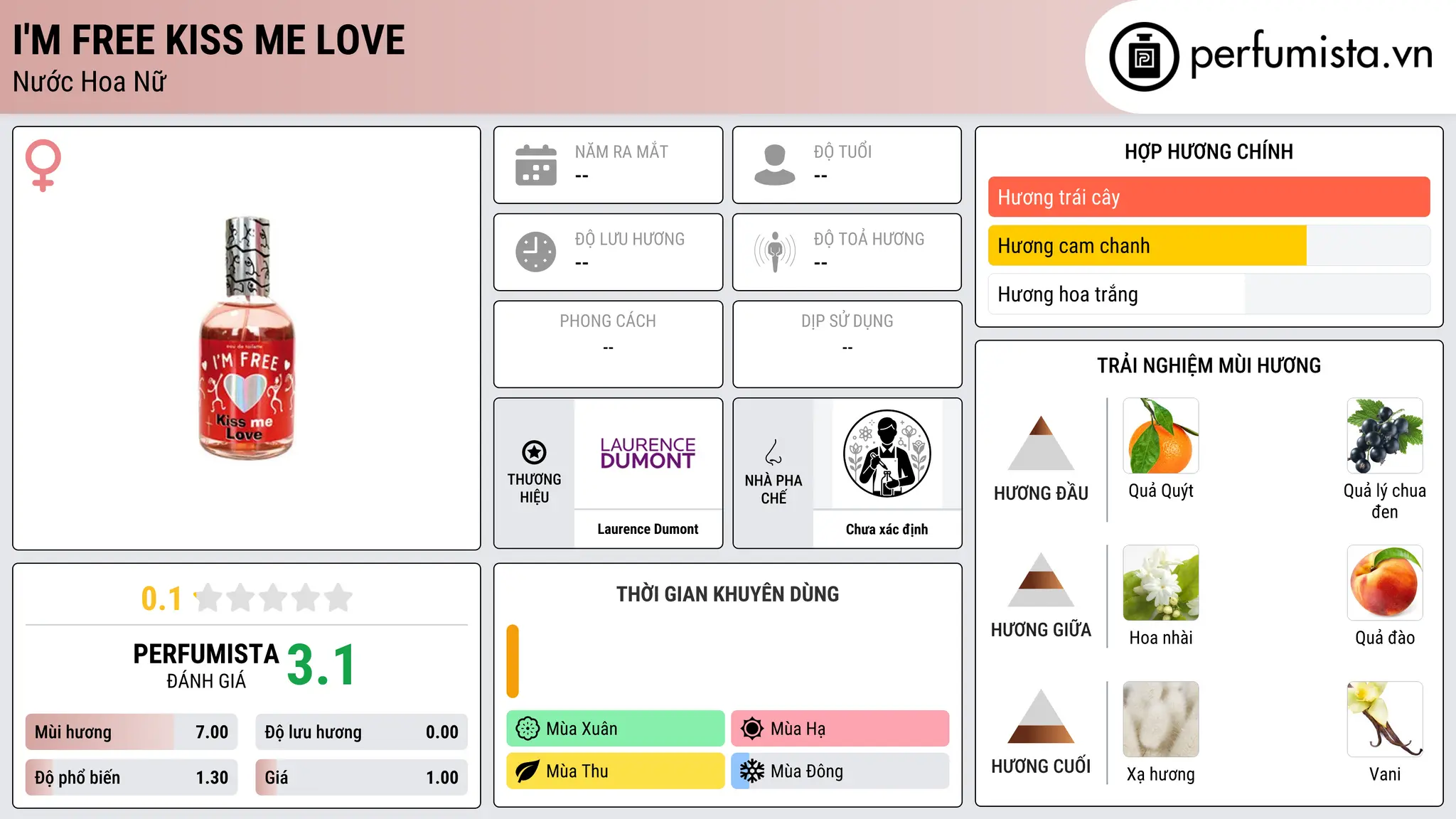This screenshot has height=819, width=1456.
Task: Open the Laurence Dumont brand logo
Action: tap(648, 454)
